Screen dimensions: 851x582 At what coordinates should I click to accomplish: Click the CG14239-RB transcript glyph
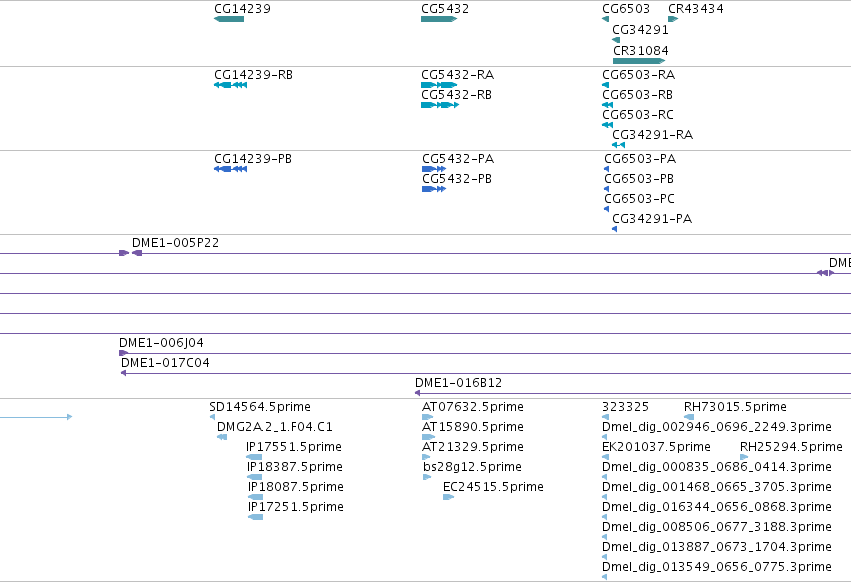point(231,85)
